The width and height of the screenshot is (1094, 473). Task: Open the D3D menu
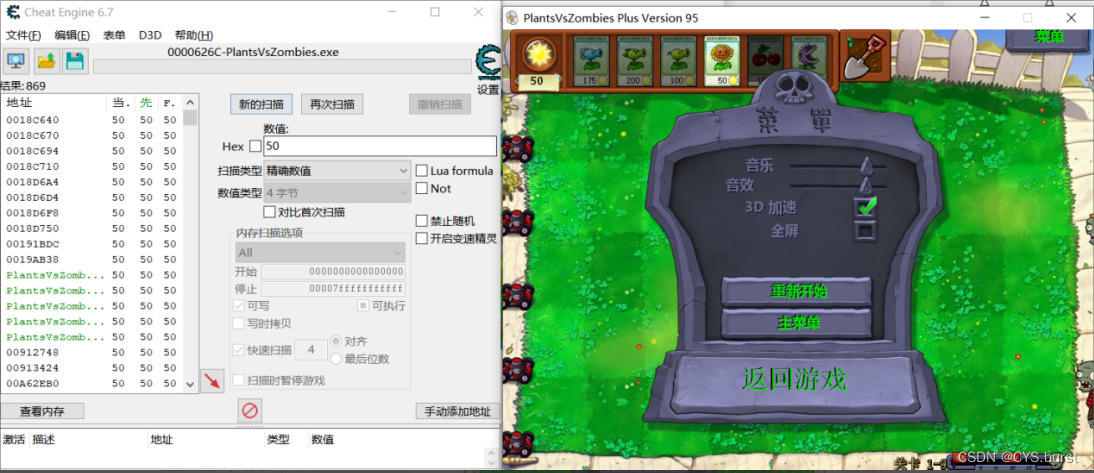pyautogui.click(x=150, y=36)
